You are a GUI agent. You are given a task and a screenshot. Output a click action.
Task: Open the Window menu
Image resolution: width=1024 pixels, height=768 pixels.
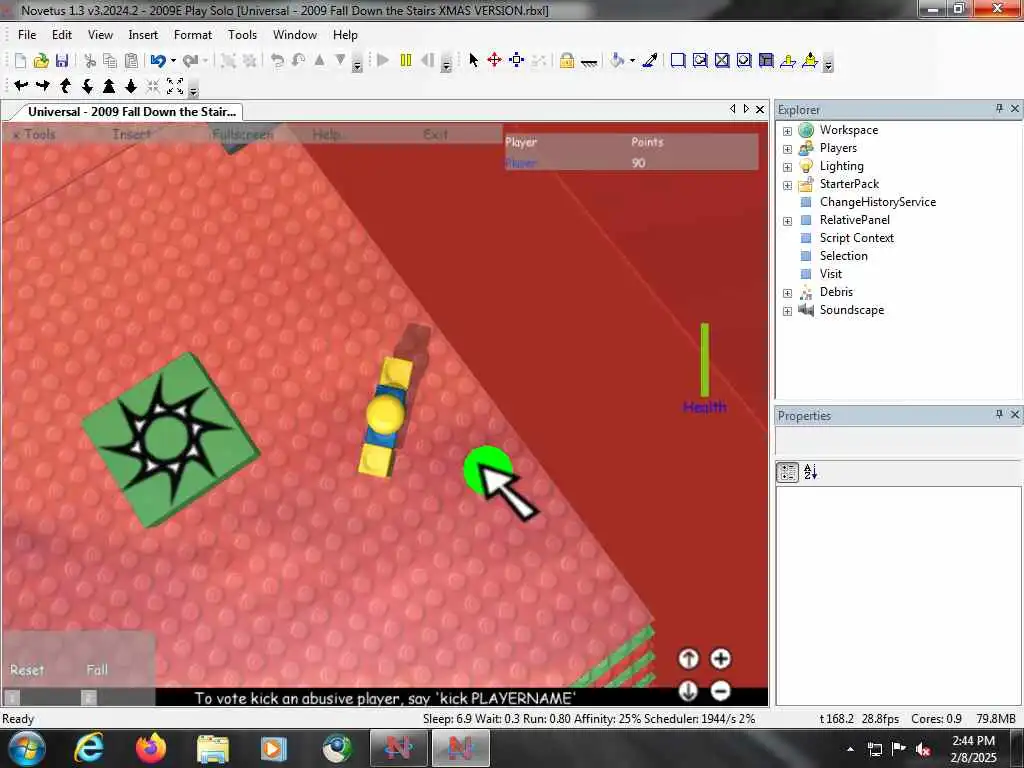[295, 35]
